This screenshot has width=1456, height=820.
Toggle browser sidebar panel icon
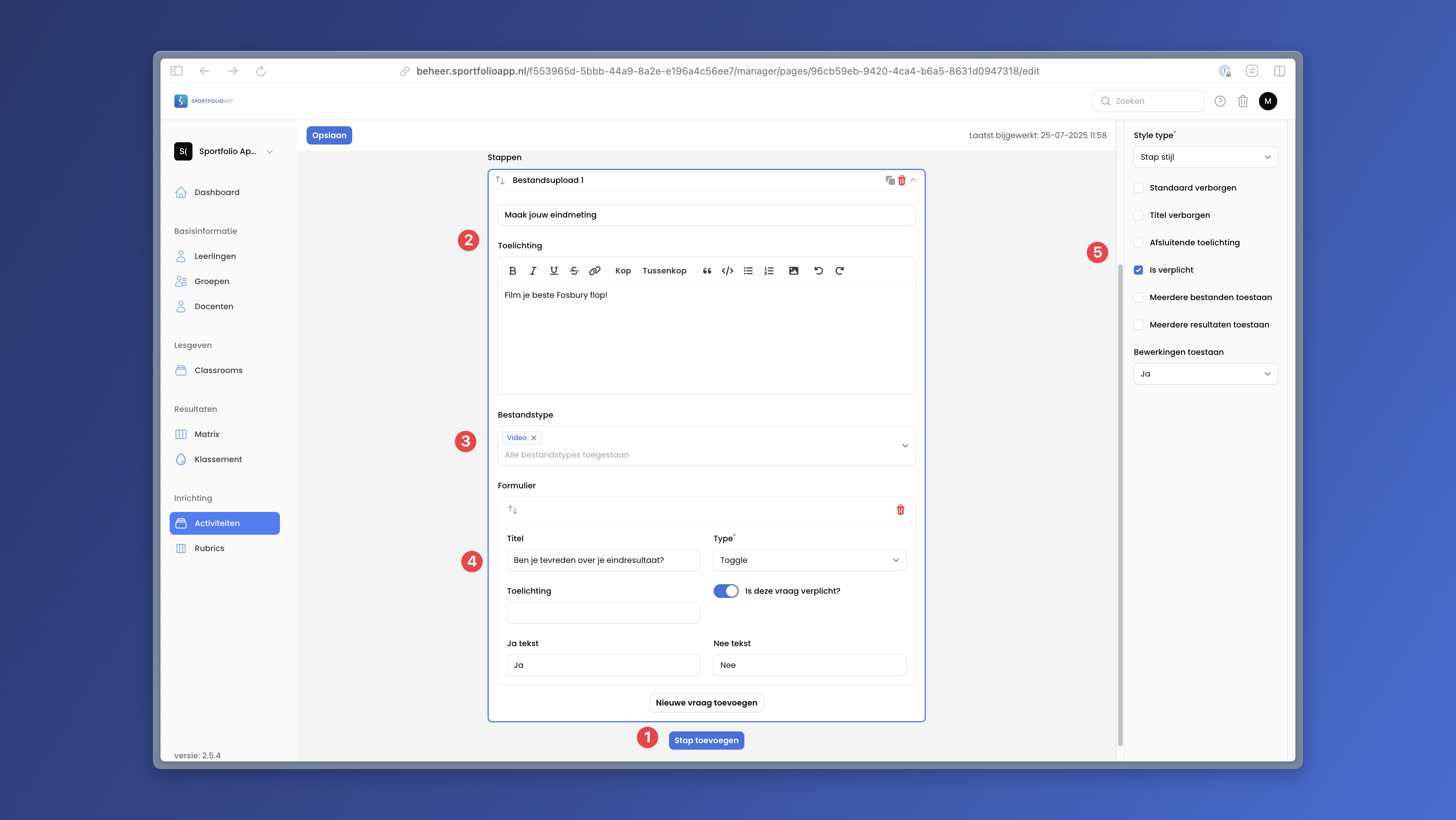(x=176, y=71)
